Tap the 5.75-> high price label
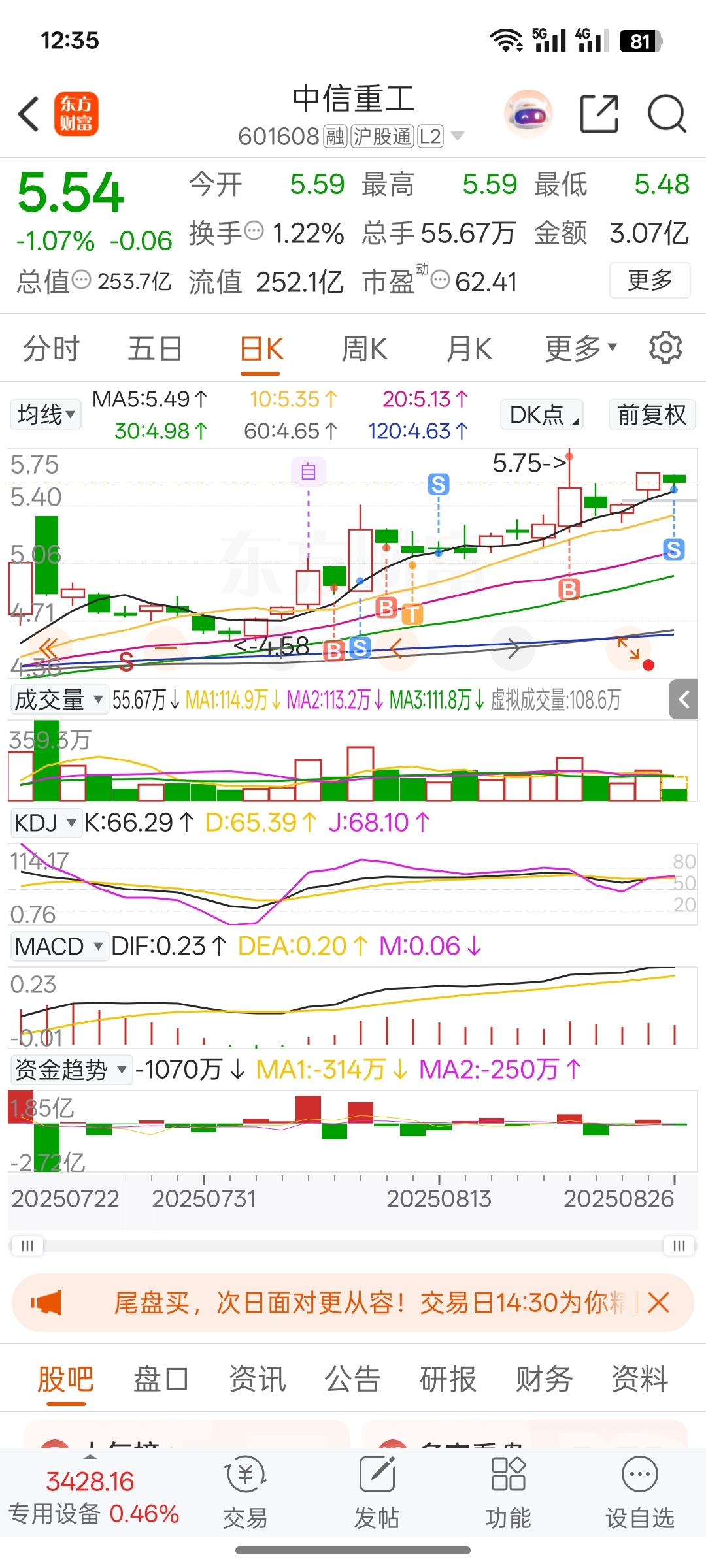Viewport: 706px width, 1568px height. point(529,463)
